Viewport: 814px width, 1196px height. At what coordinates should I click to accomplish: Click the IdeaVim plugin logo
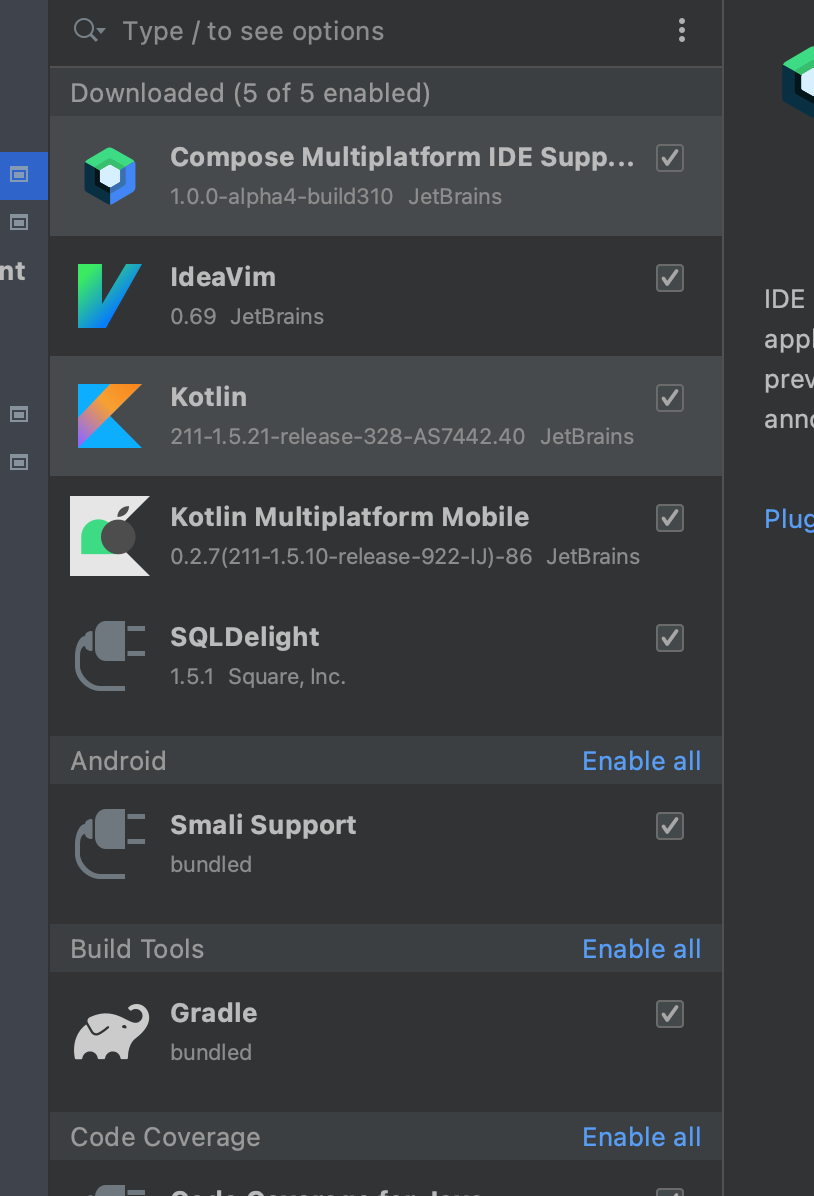tap(109, 296)
